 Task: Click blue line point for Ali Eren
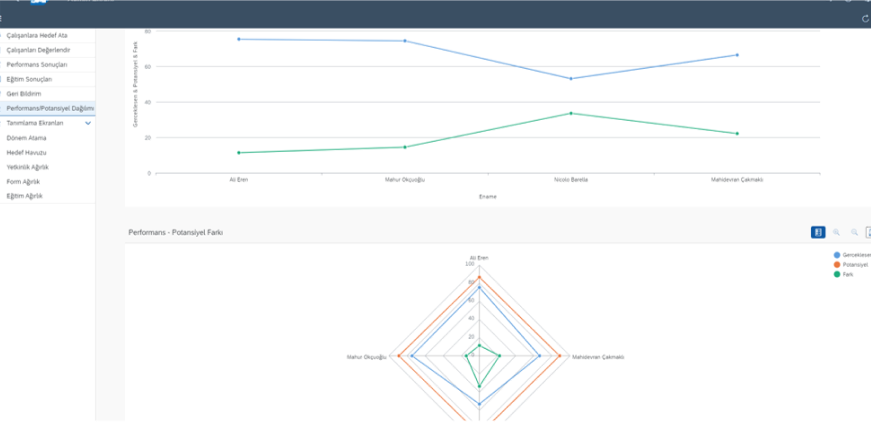[x=239, y=39]
